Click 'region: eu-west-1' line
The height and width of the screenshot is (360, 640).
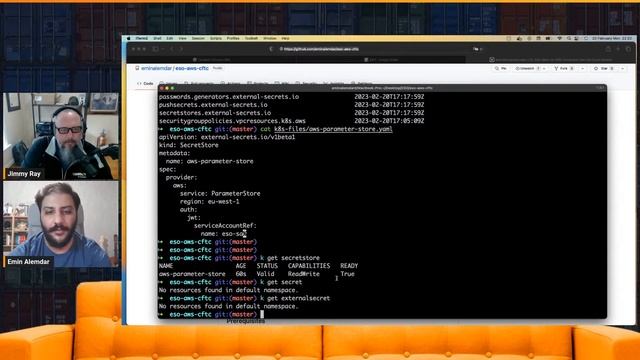210,201
